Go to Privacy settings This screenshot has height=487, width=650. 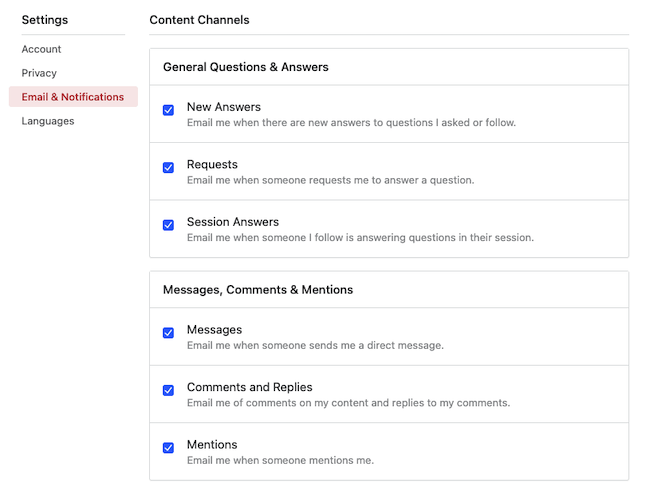coord(39,73)
